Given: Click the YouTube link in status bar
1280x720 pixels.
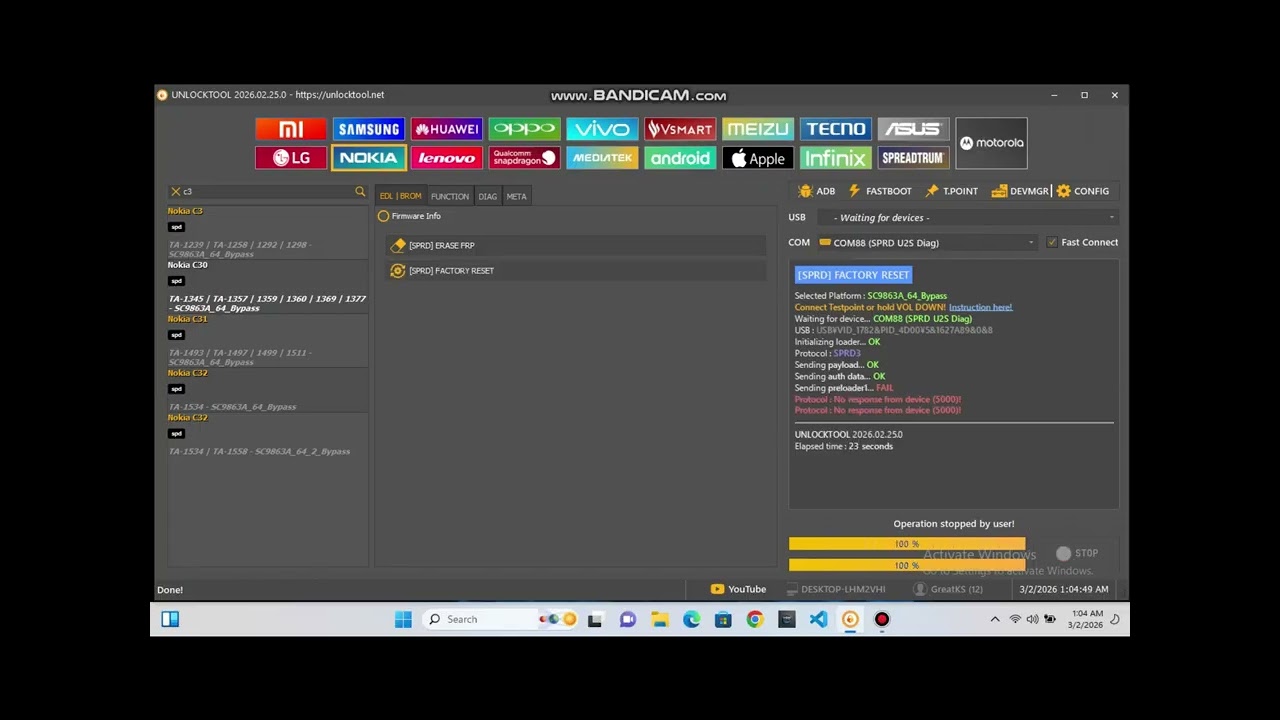Looking at the screenshot, I should [738, 589].
